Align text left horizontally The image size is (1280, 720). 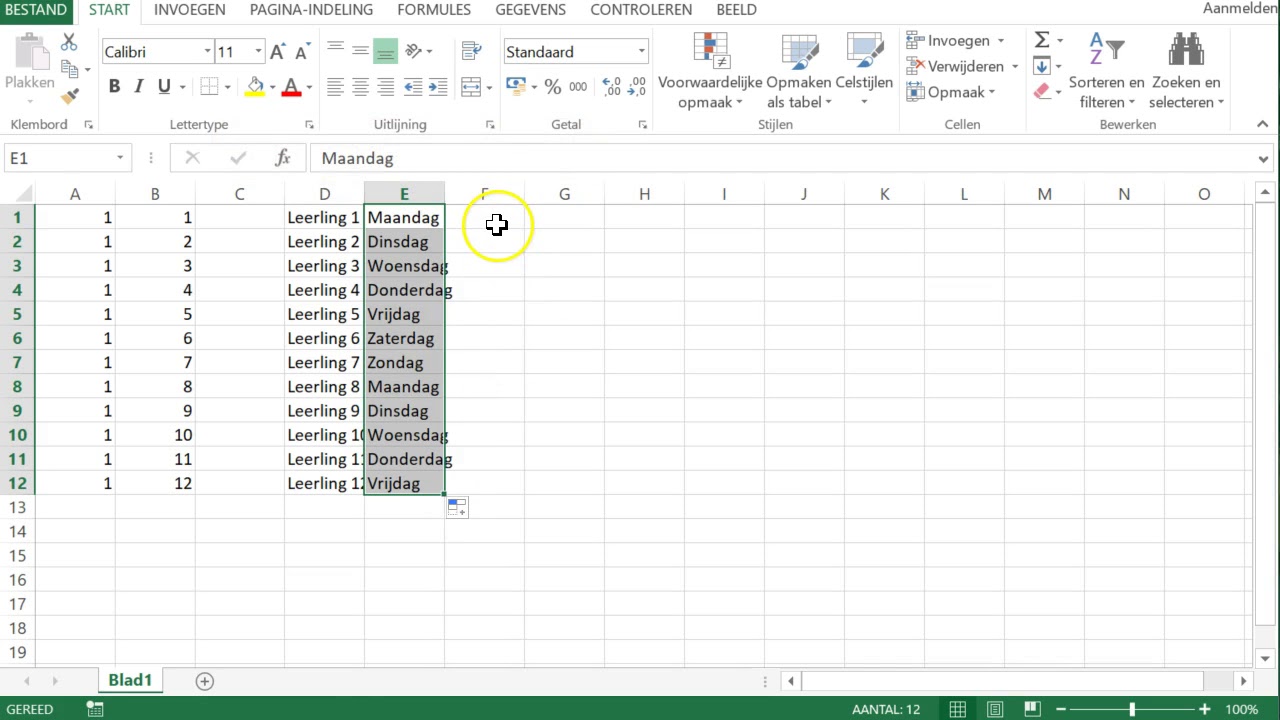[335, 87]
